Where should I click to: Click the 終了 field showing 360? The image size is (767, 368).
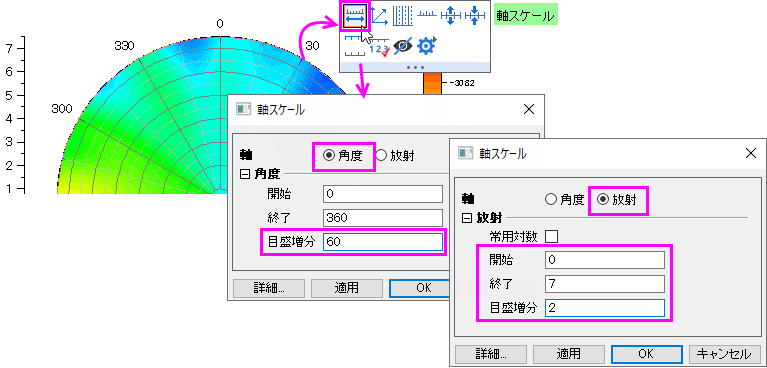coord(383,217)
